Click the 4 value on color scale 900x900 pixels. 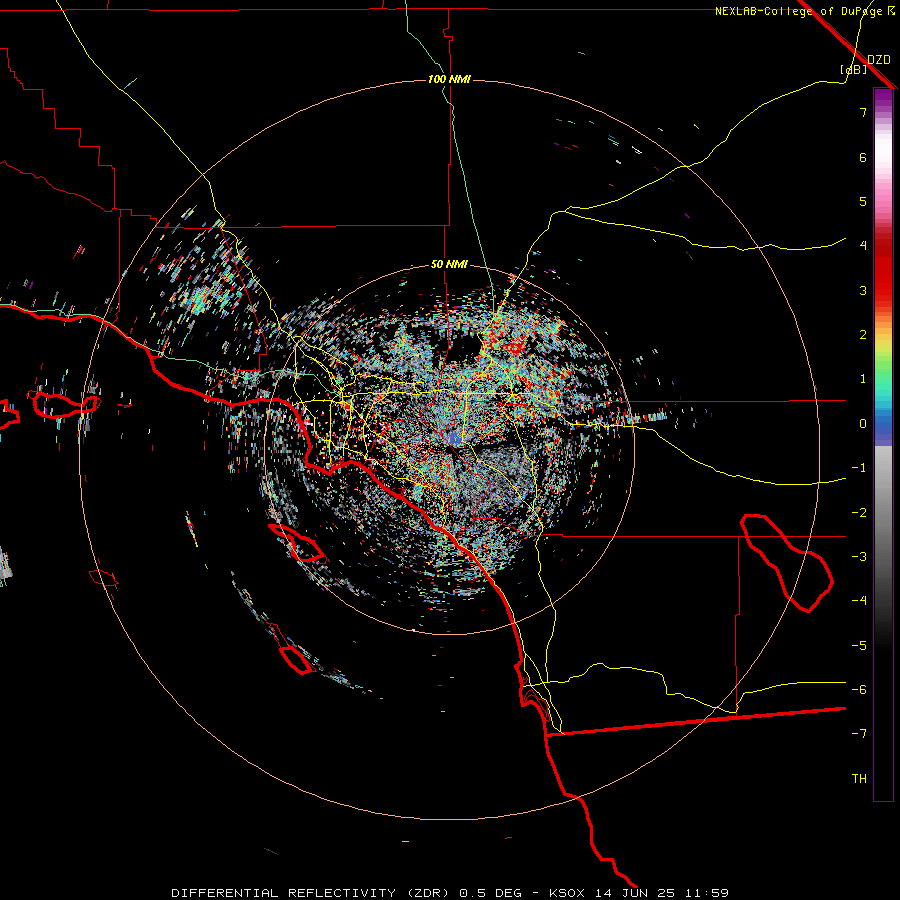pos(863,246)
